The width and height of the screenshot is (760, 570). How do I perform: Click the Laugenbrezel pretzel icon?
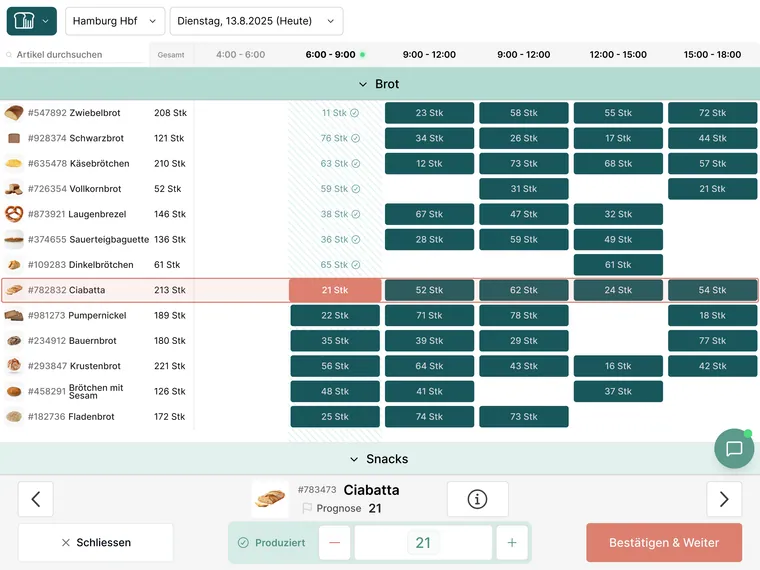(14, 214)
